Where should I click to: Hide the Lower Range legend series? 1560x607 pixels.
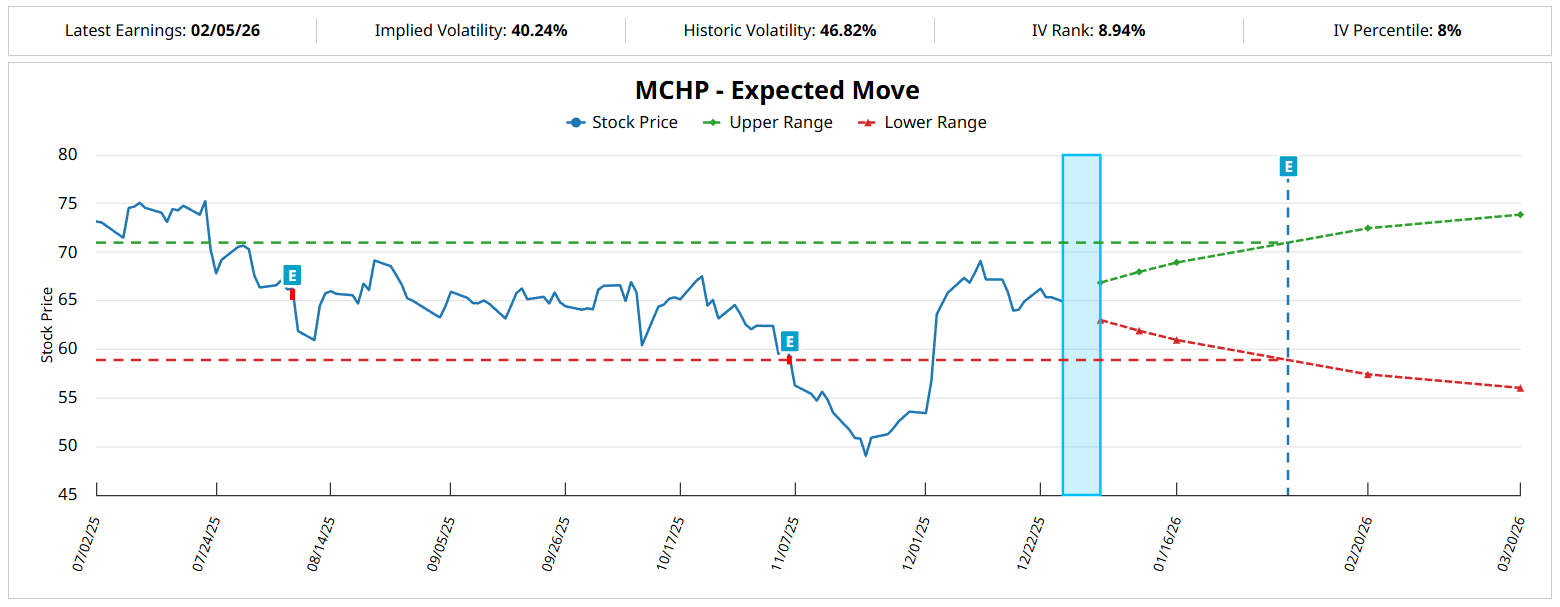[923, 123]
